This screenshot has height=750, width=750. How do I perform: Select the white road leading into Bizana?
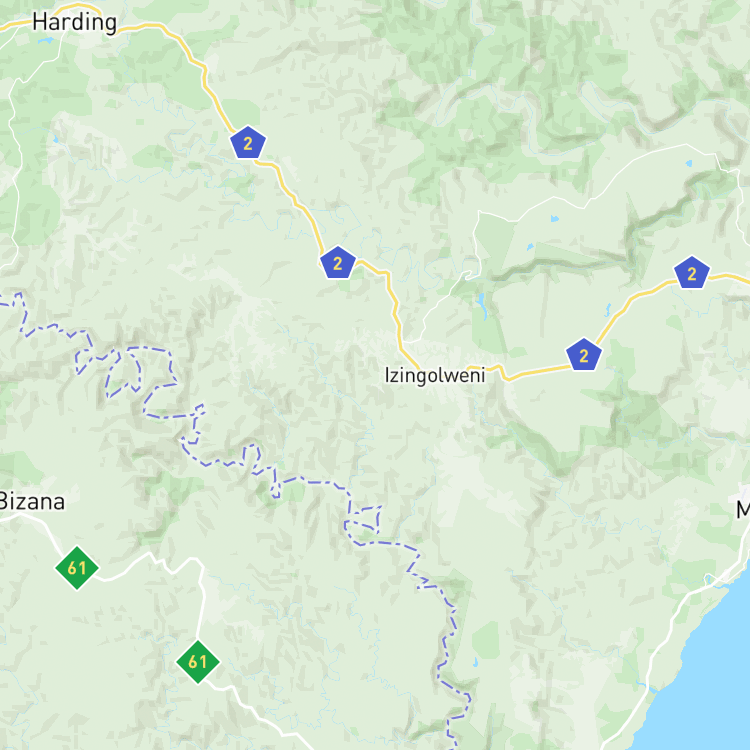(42, 526)
